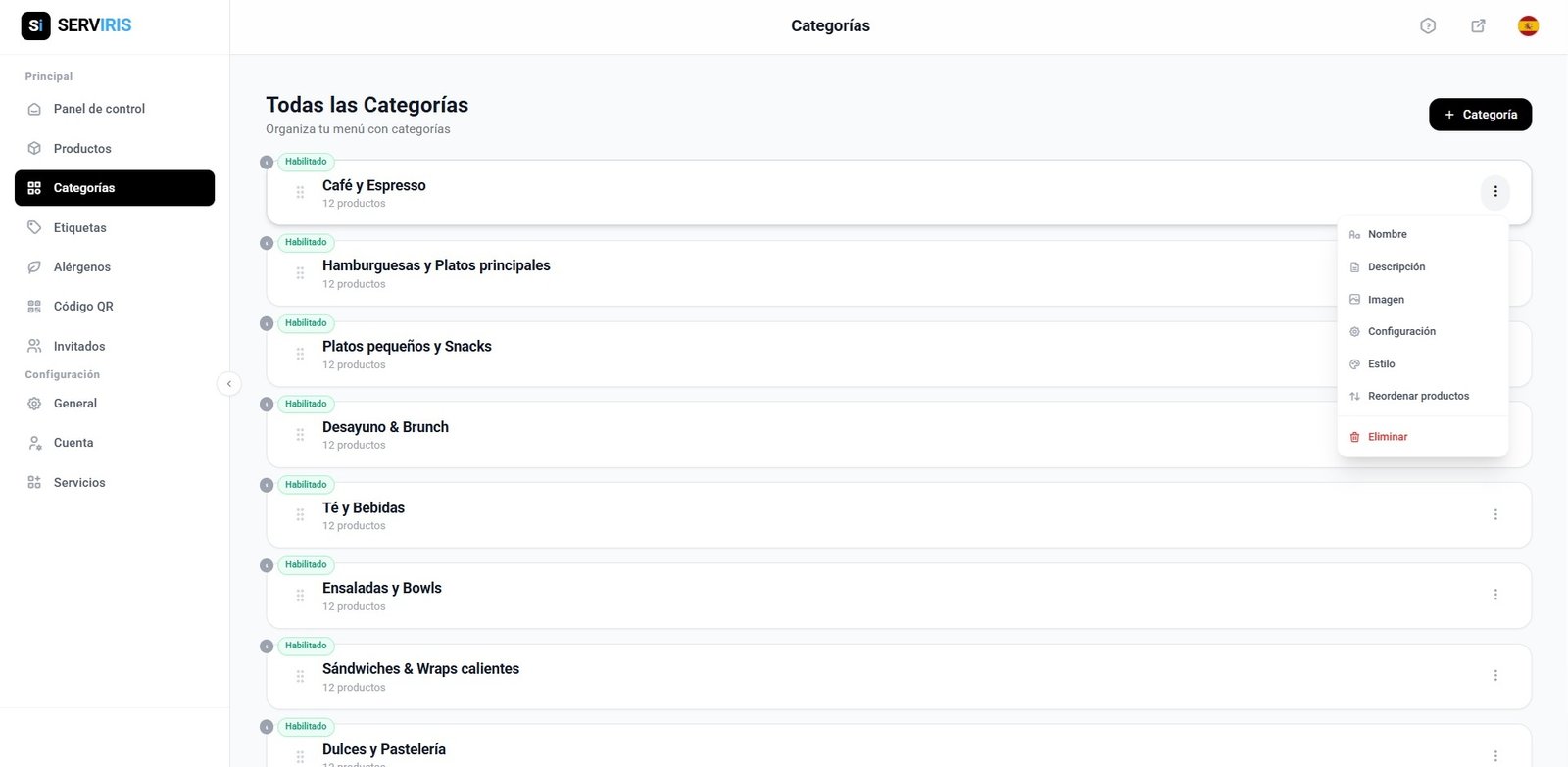Choose Configuración from the open context menu
This screenshot has width=1568, height=767.
1401,331
